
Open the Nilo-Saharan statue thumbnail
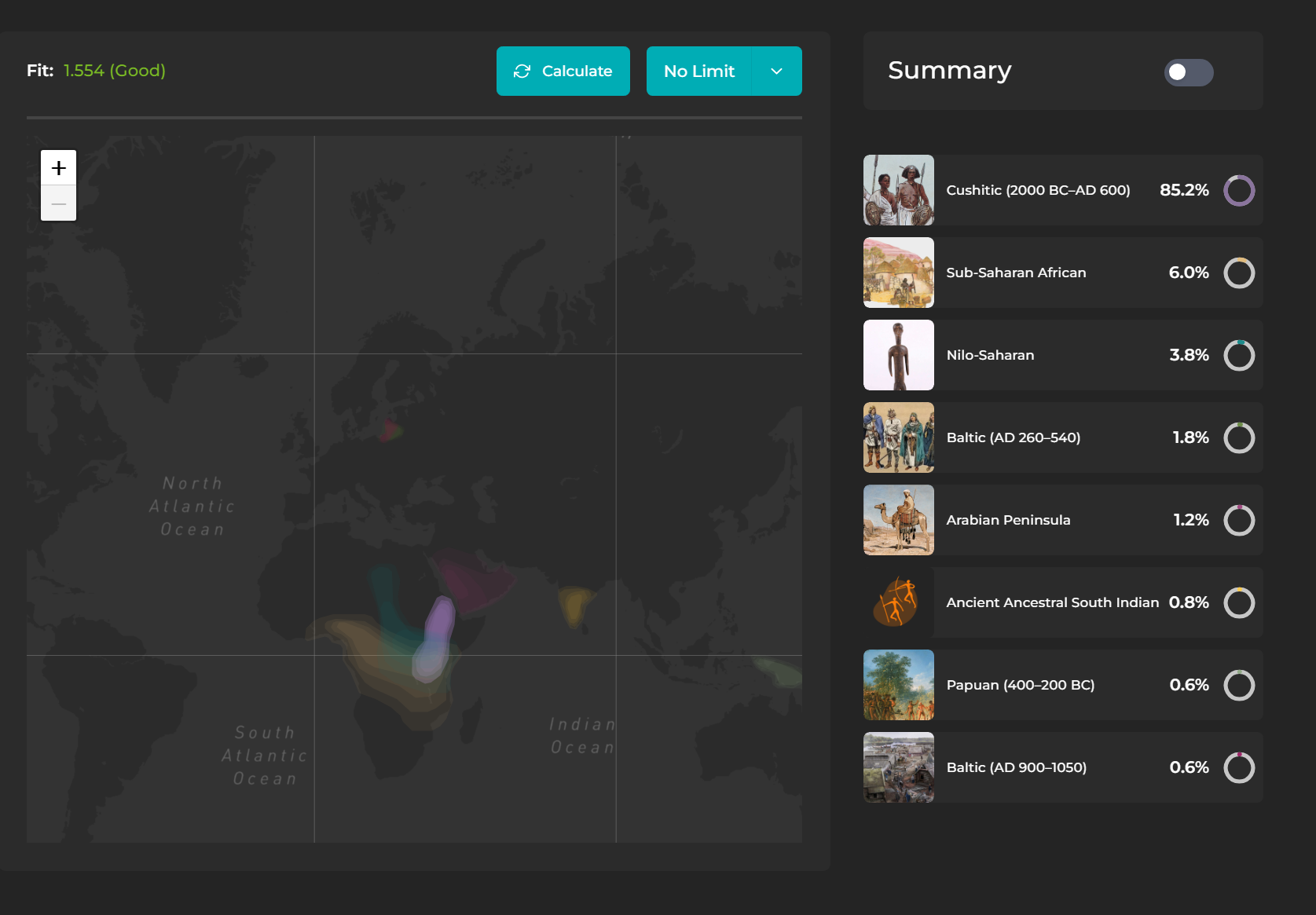coord(898,355)
